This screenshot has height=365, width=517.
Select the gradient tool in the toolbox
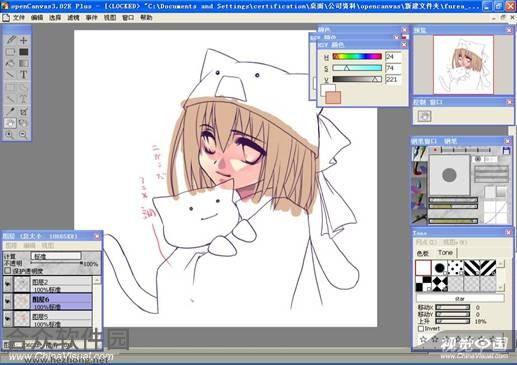23,63
